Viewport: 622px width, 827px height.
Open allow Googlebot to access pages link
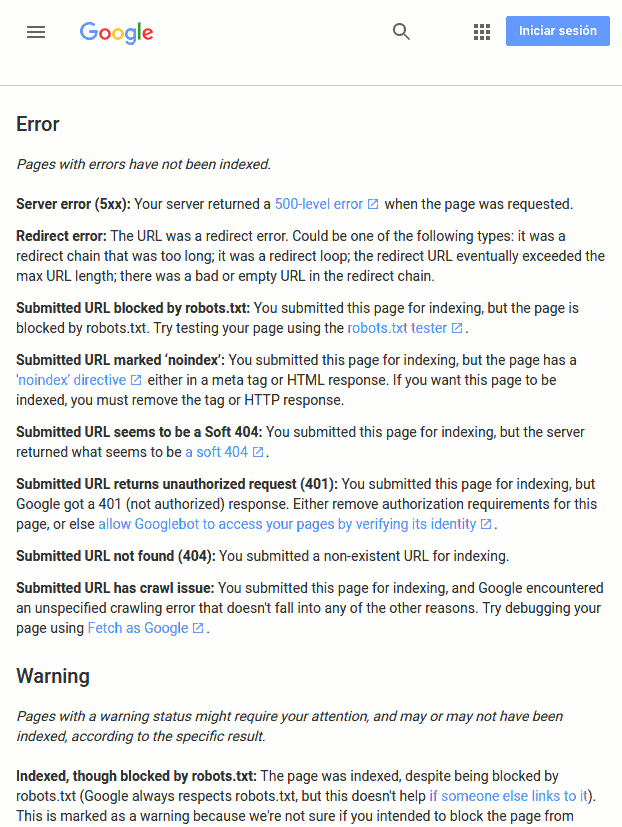tap(287, 524)
